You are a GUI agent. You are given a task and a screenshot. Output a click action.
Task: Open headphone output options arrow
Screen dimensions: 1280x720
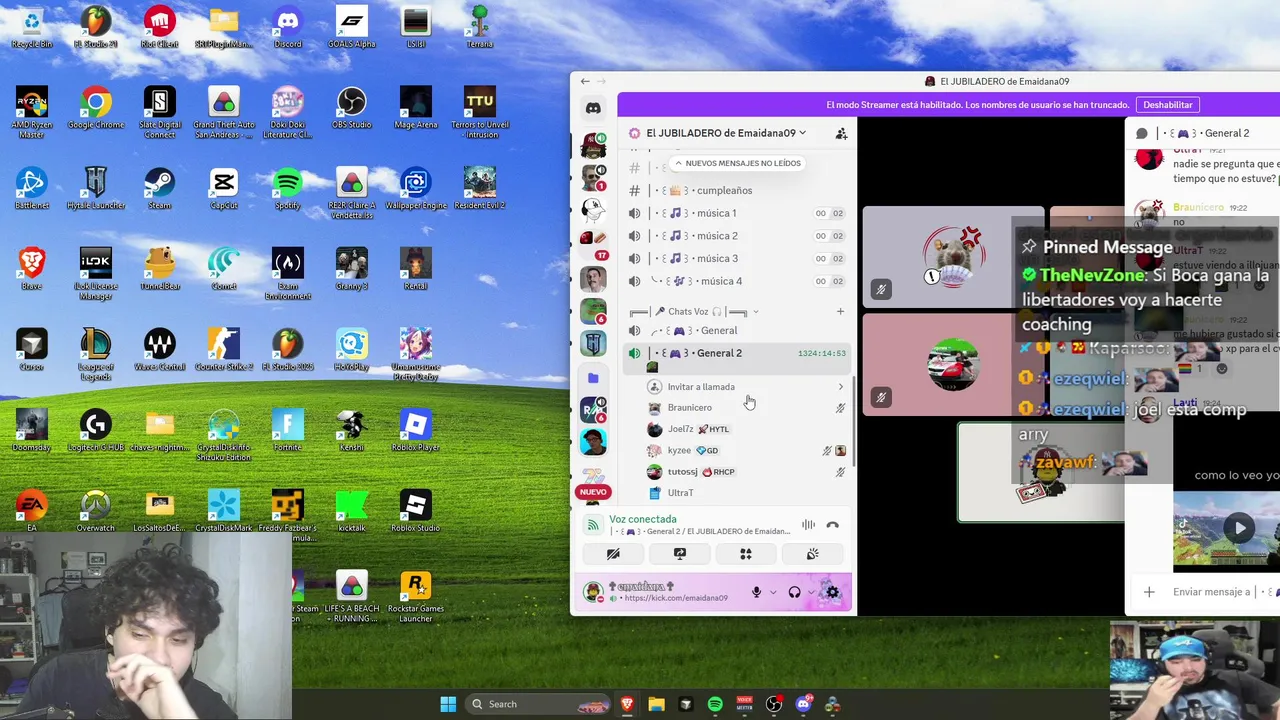(x=810, y=592)
